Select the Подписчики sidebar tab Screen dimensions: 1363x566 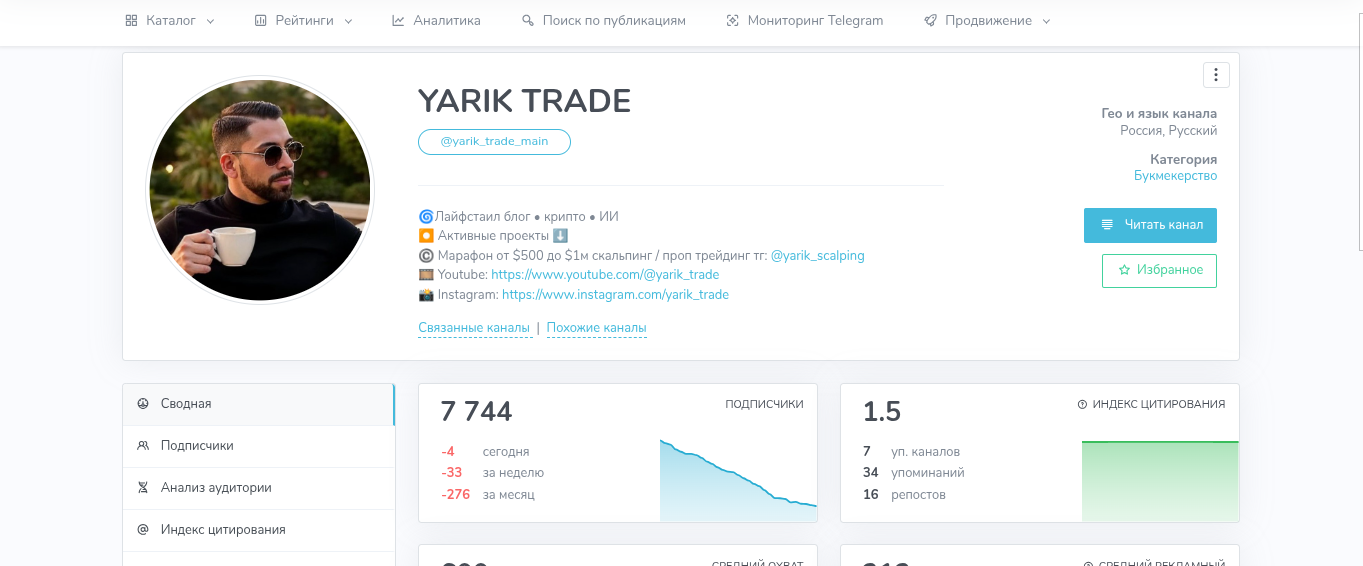pos(259,446)
